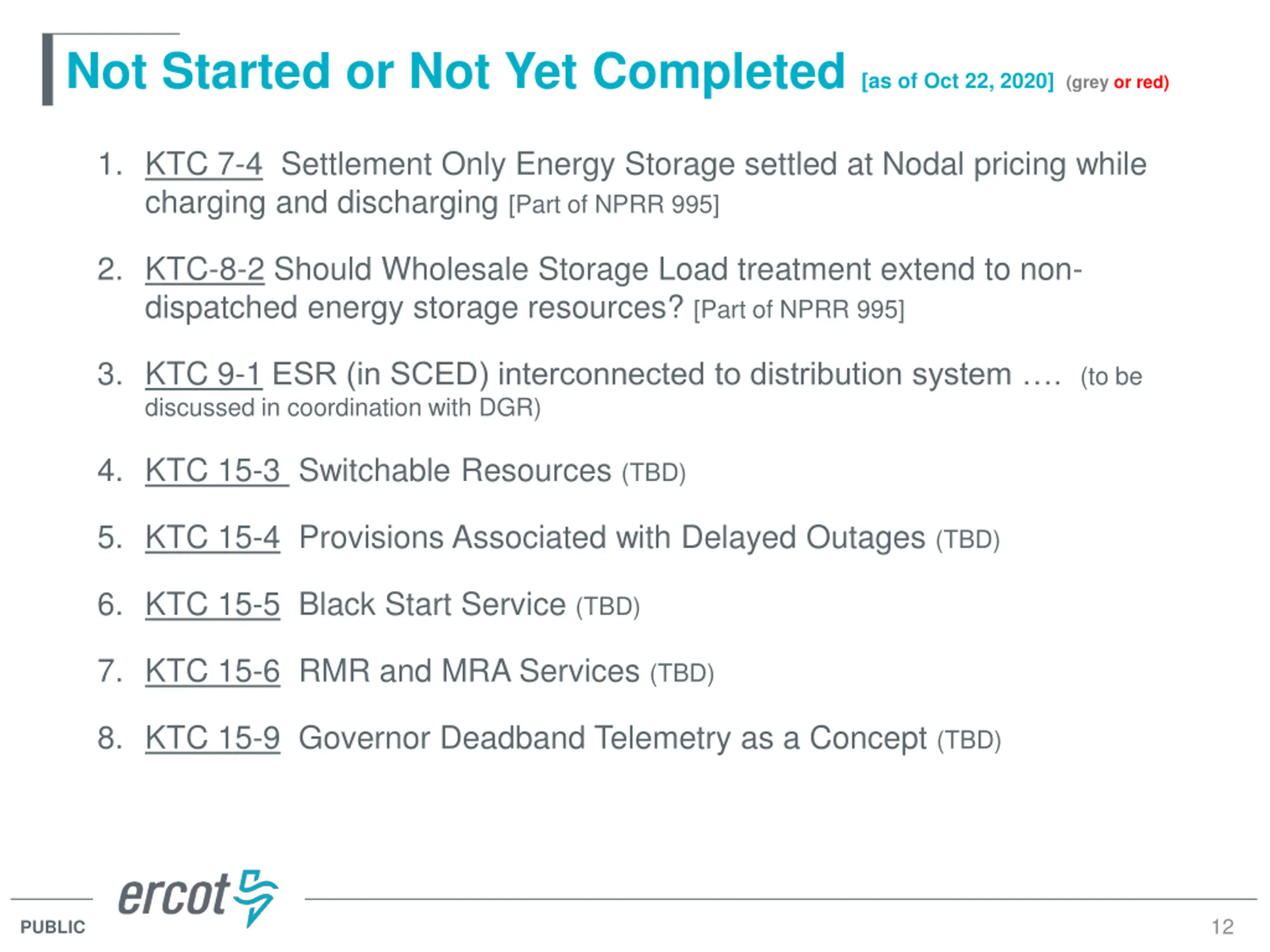The image size is (1270, 952).
Task: Open the KTC 15-3 Switchable Resources link
Action: coord(216,471)
